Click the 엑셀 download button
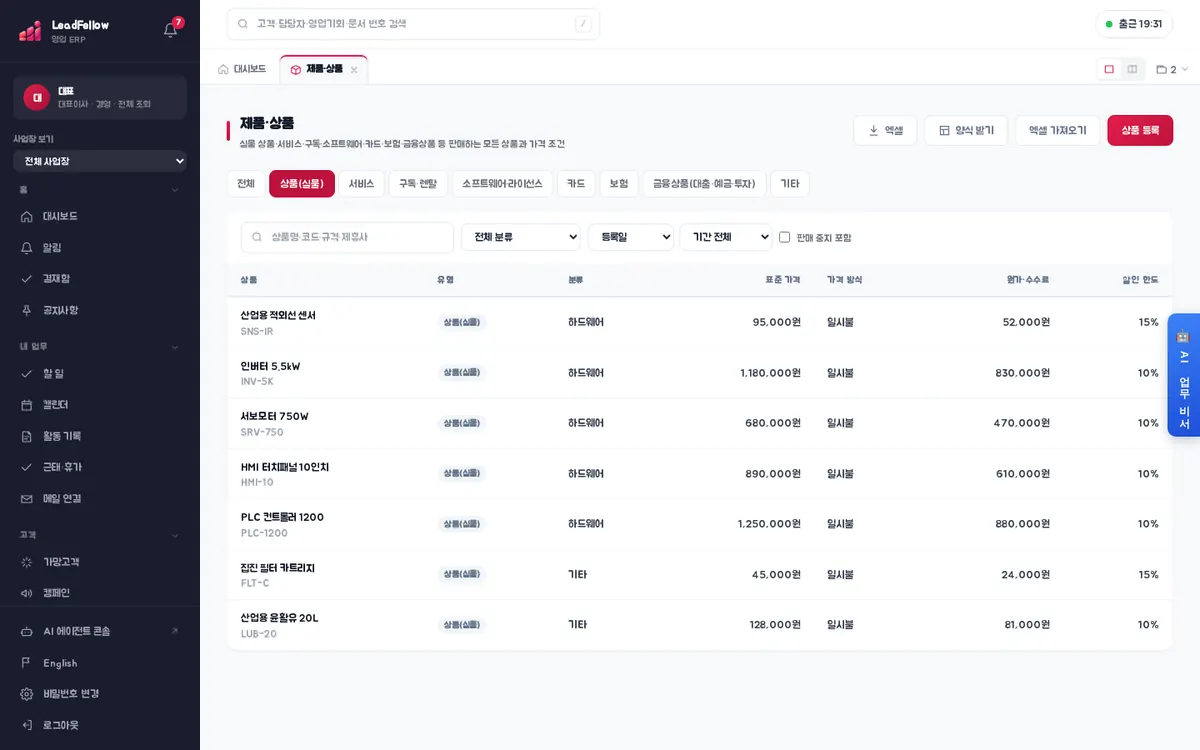Screen dimensions: 1200x750 [x=885, y=130]
